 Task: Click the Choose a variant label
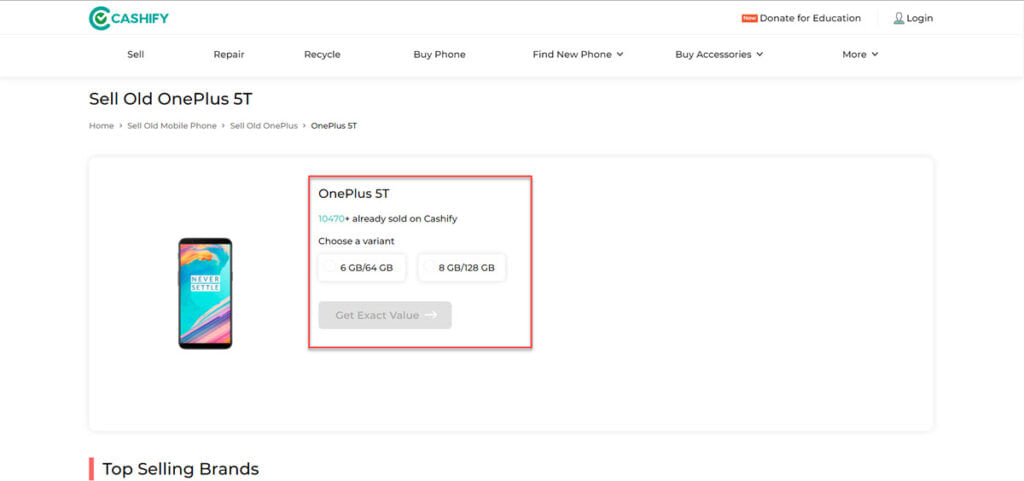click(x=357, y=241)
